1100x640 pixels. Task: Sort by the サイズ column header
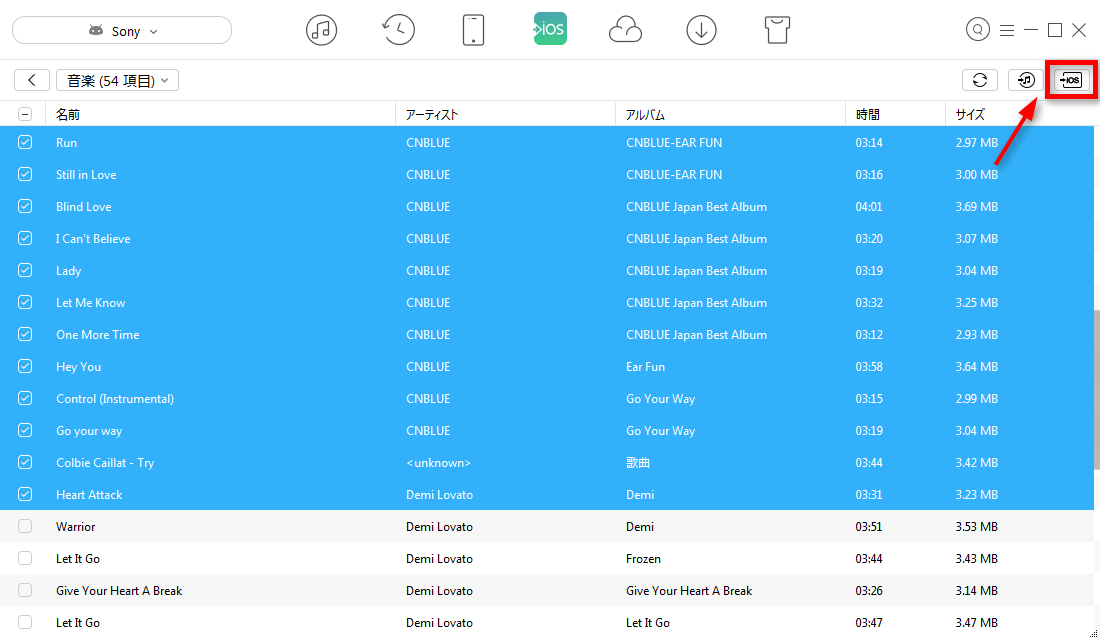tap(1019, 114)
